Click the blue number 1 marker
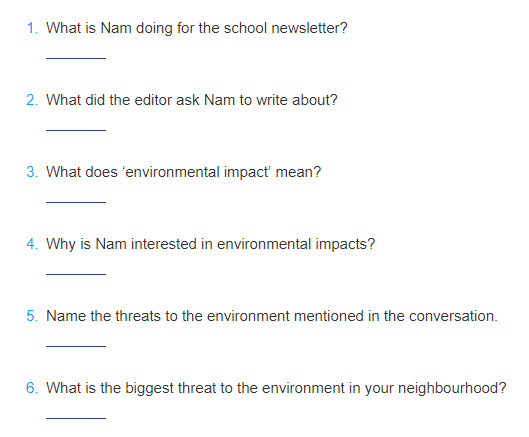529x437 pixels. pyautogui.click(x=32, y=28)
